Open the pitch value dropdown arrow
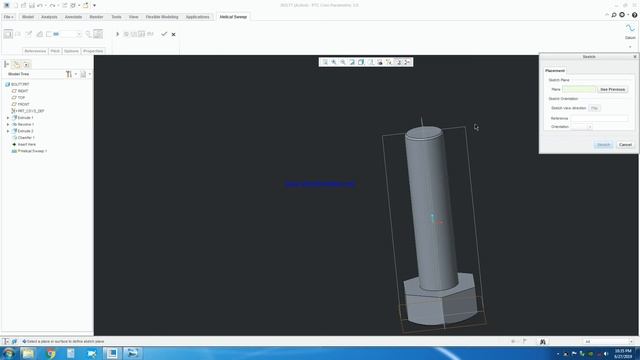This screenshot has width=640, height=360. click(x=79, y=34)
